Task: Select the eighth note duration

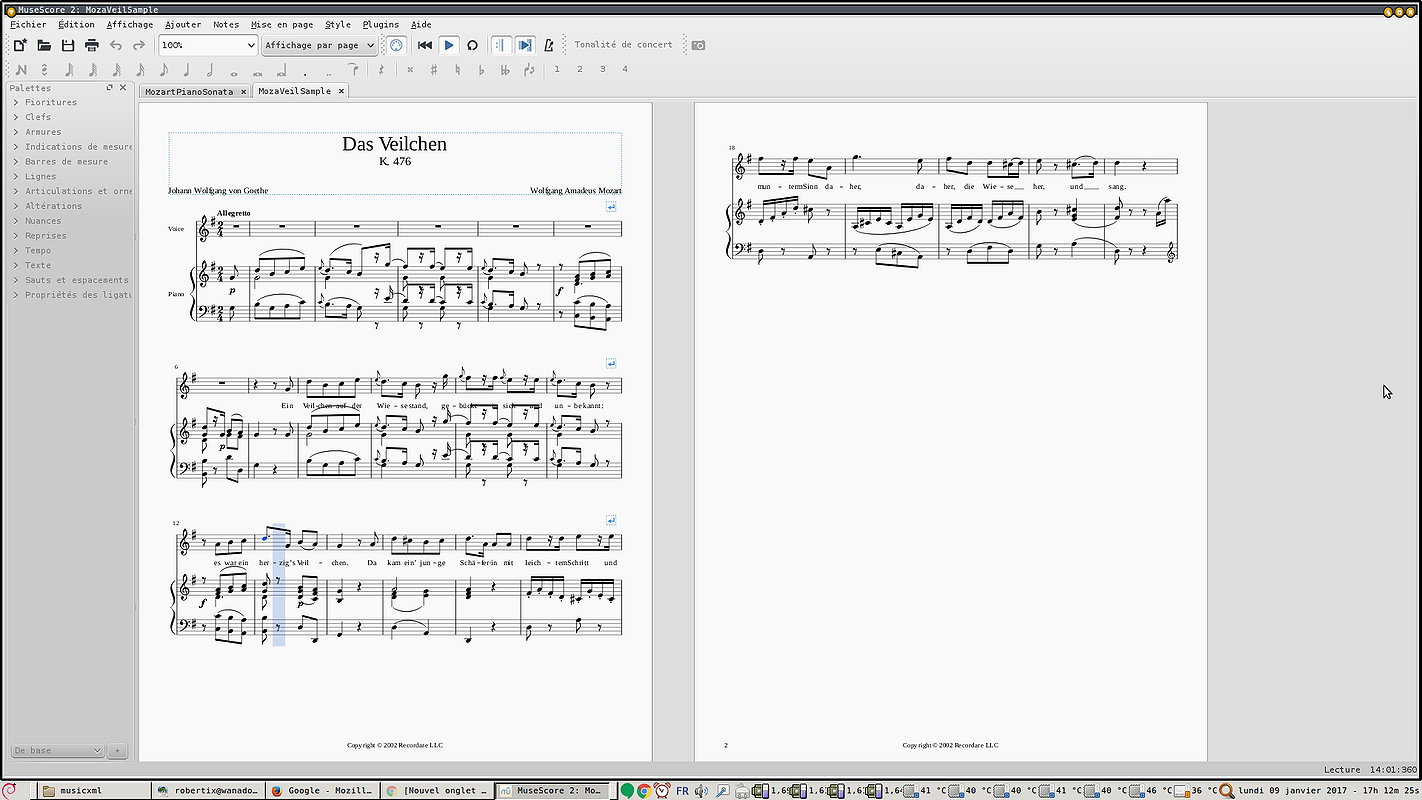Action: tap(163, 70)
